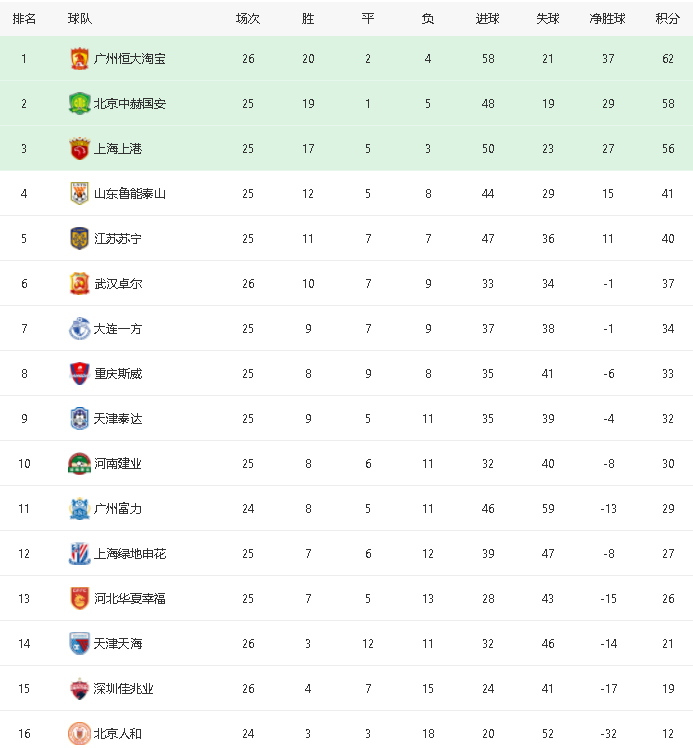Click the 江苏苏宁 team badge
Screen dimensions: 693x748
[x=79, y=239]
